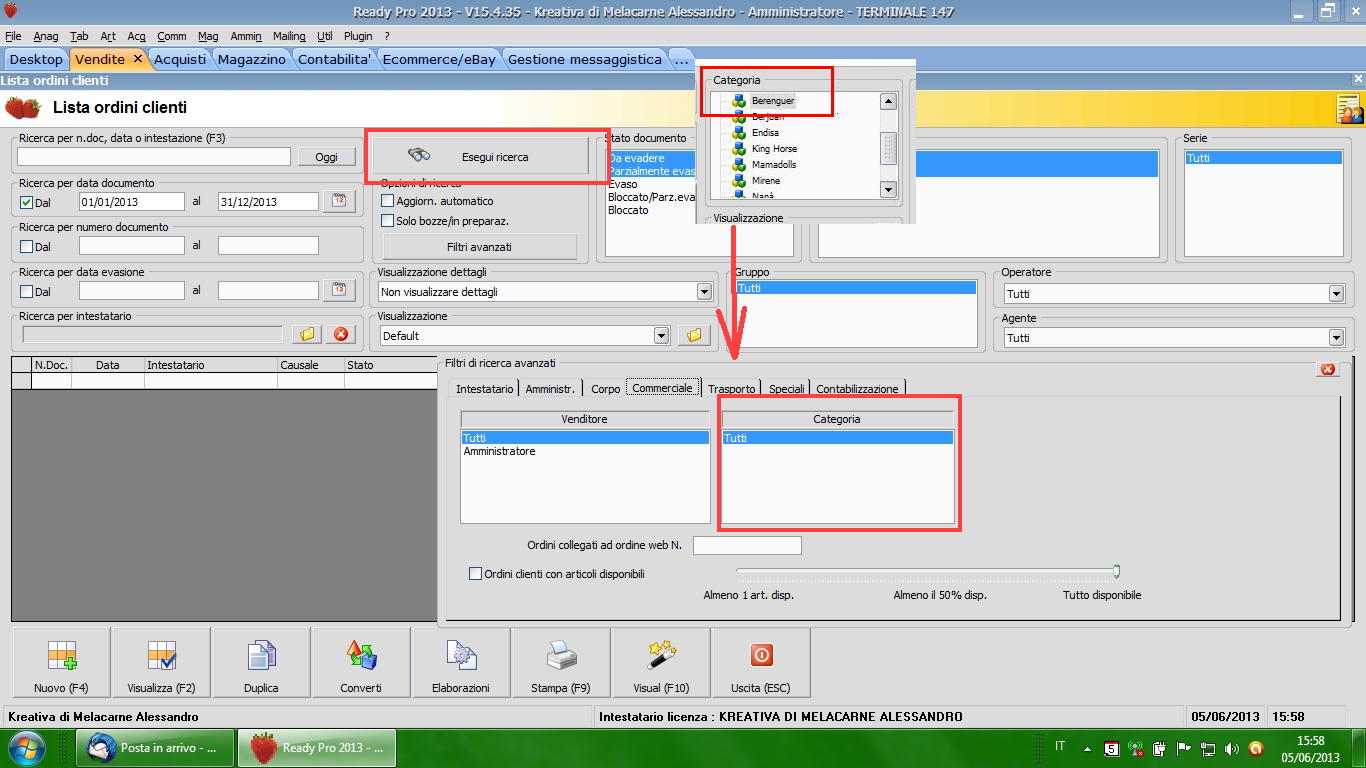Select the Intestatario filter tab
1366x768 pixels.
pos(485,389)
